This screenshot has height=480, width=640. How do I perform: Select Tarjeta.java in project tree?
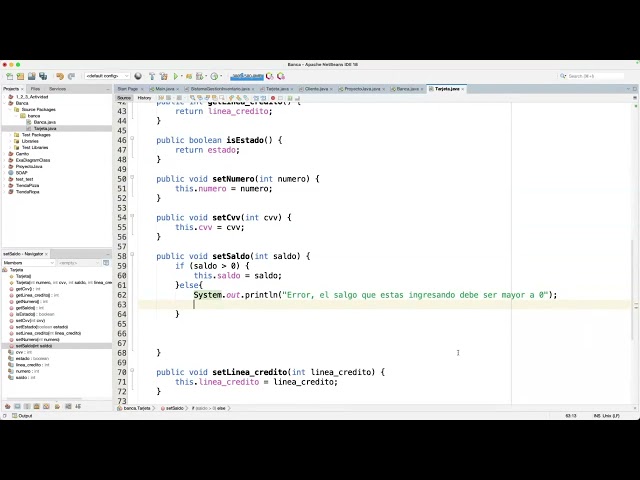[x=45, y=128]
